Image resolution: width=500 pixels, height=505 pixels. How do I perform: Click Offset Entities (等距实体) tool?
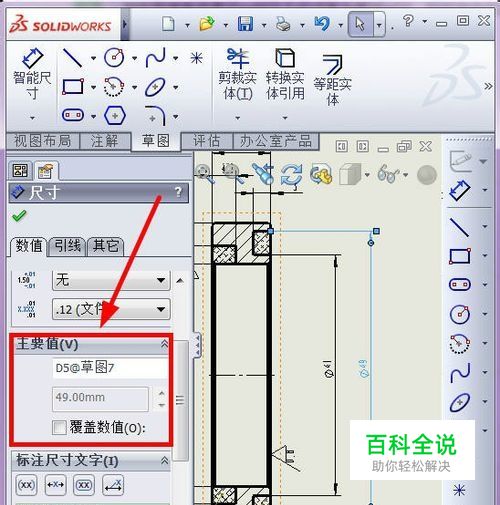(x=332, y=80)
